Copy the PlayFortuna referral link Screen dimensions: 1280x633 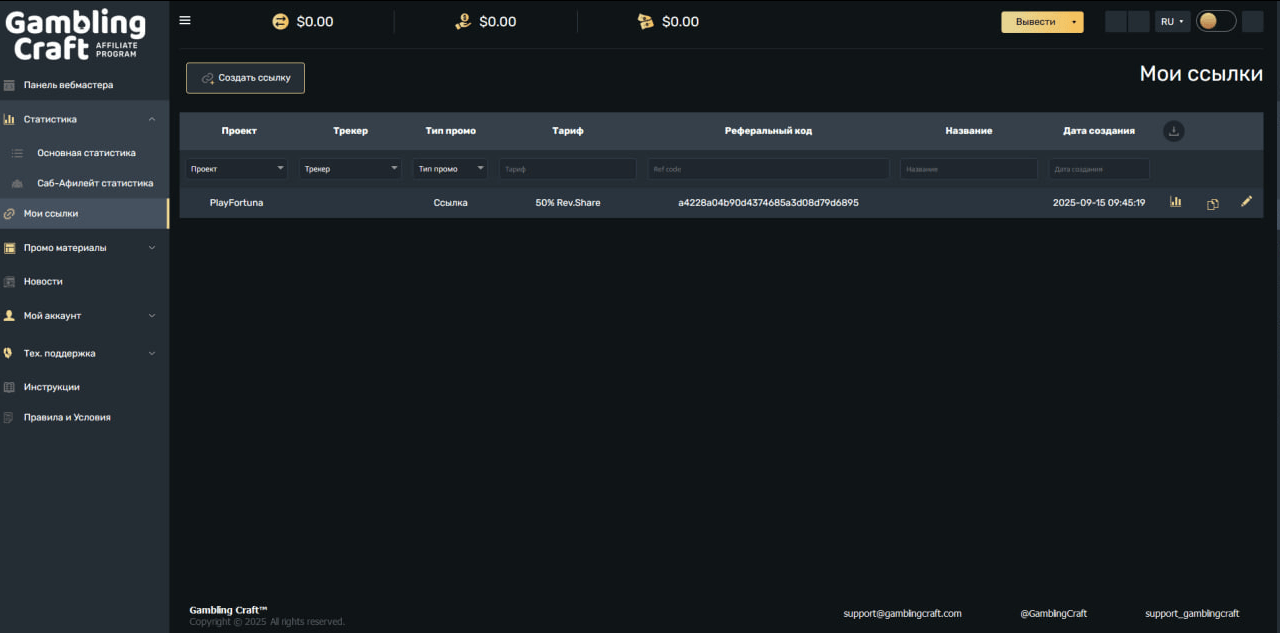(x=1212, y=203)
